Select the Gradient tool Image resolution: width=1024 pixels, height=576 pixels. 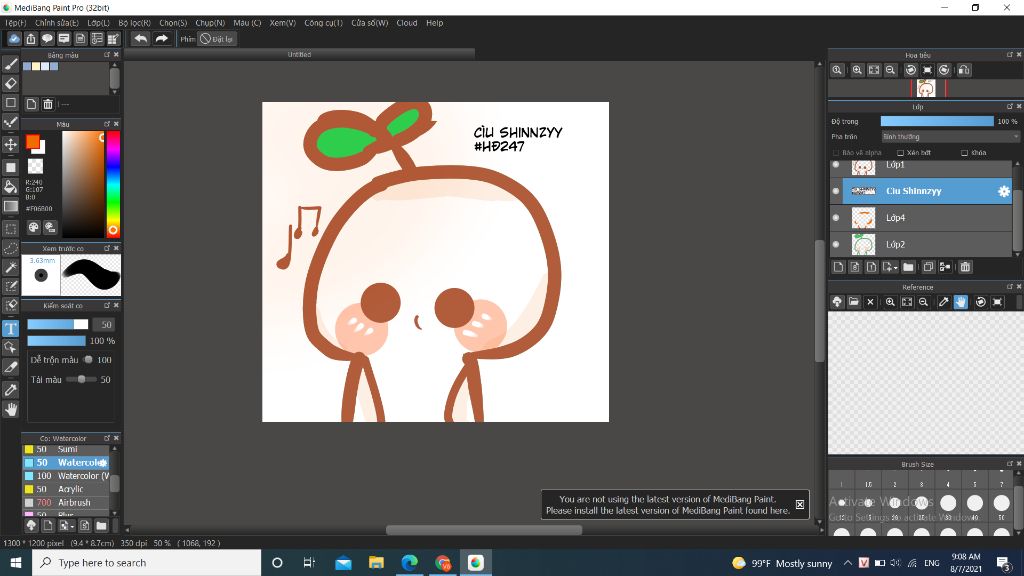(x=10, y=206)
